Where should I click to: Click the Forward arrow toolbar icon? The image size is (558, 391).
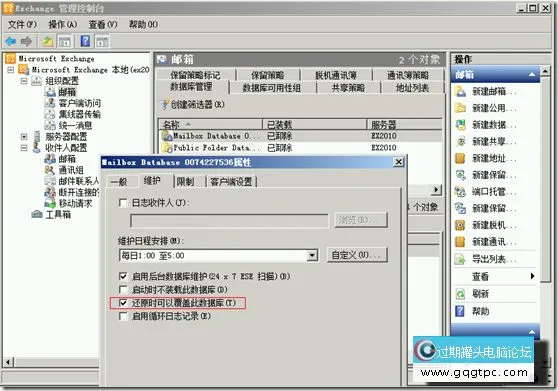click(x=26, y=42)
